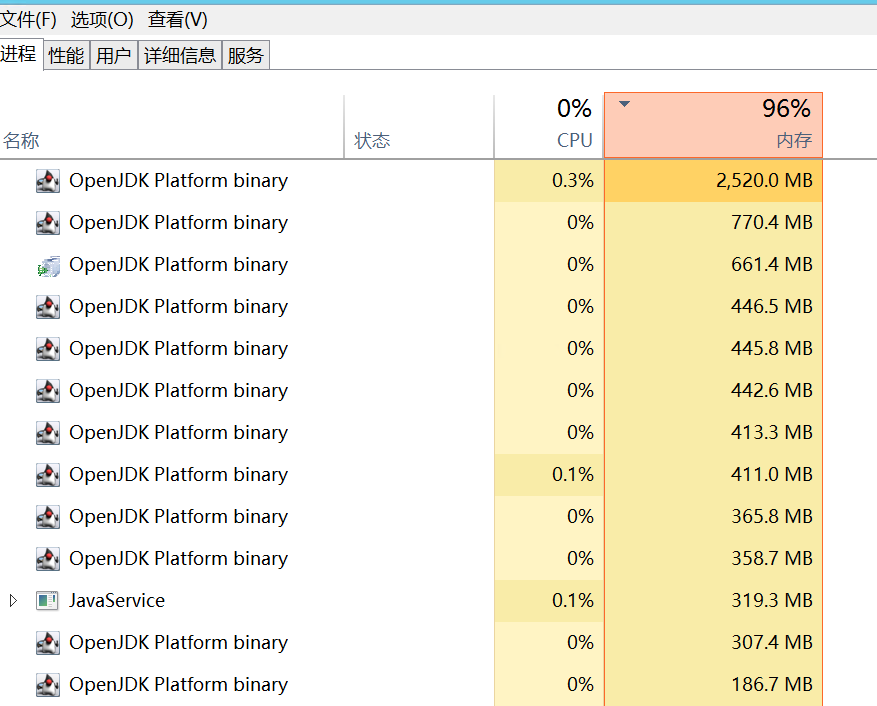Click Java icon of the 445.8 MB process
Screen dimensions: 877x706
click(x=48, y=349)
